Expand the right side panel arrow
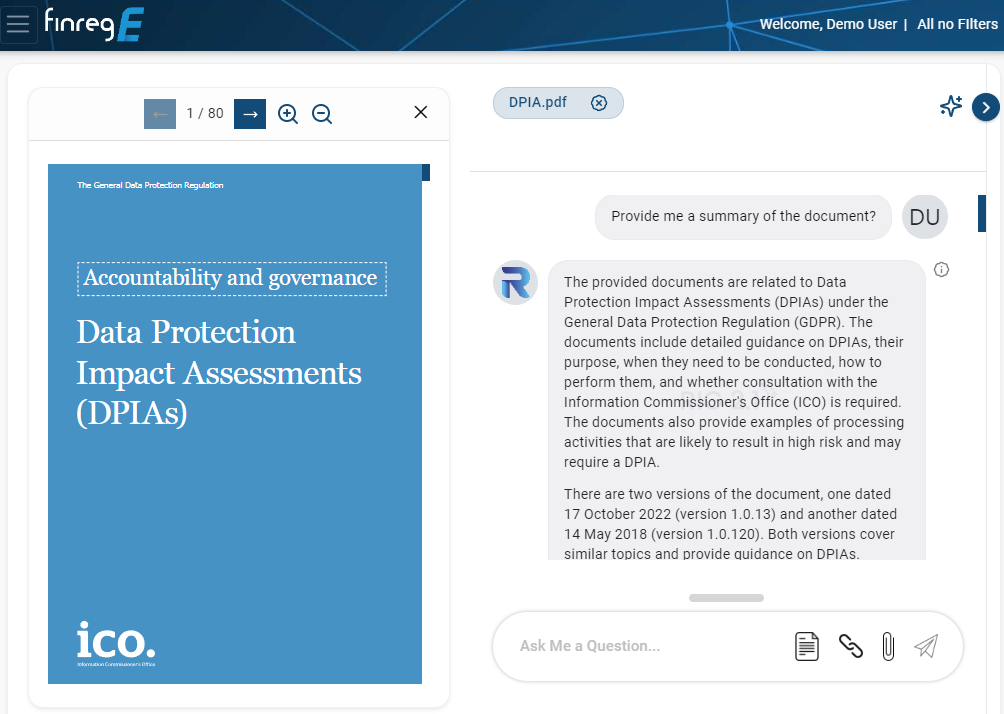1004x714 pixels. pos(985,108)
